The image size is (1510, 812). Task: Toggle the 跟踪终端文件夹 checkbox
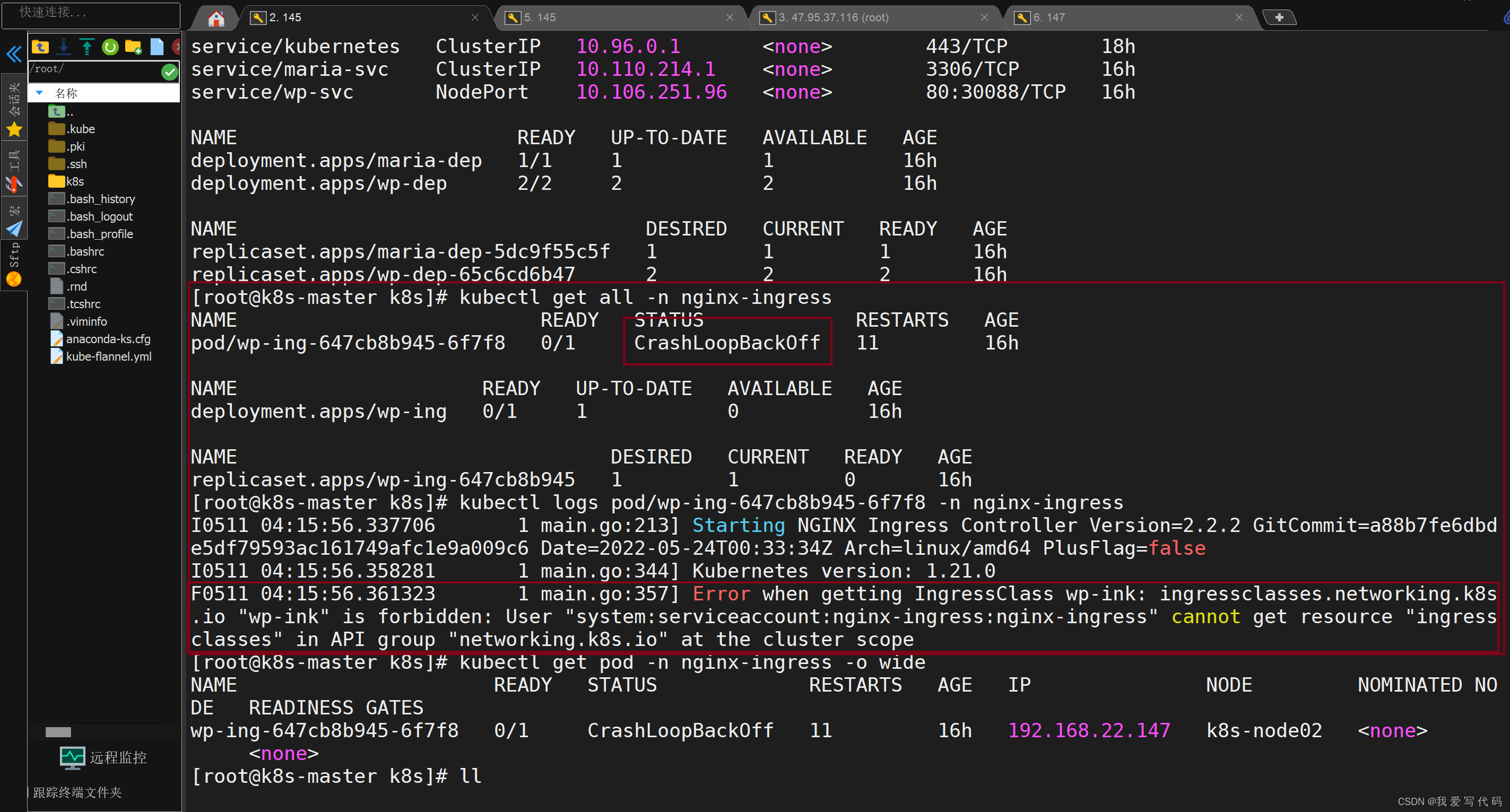[x=29, y=793]
